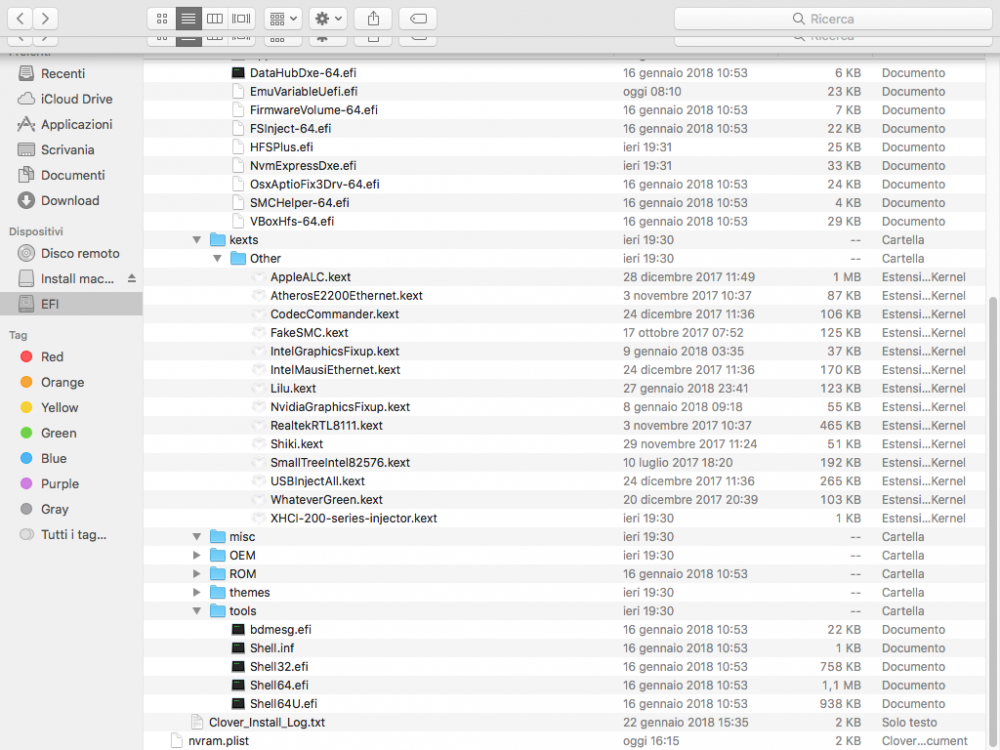Open Applicazioni in the sidebar

click(x=64, y=124)
